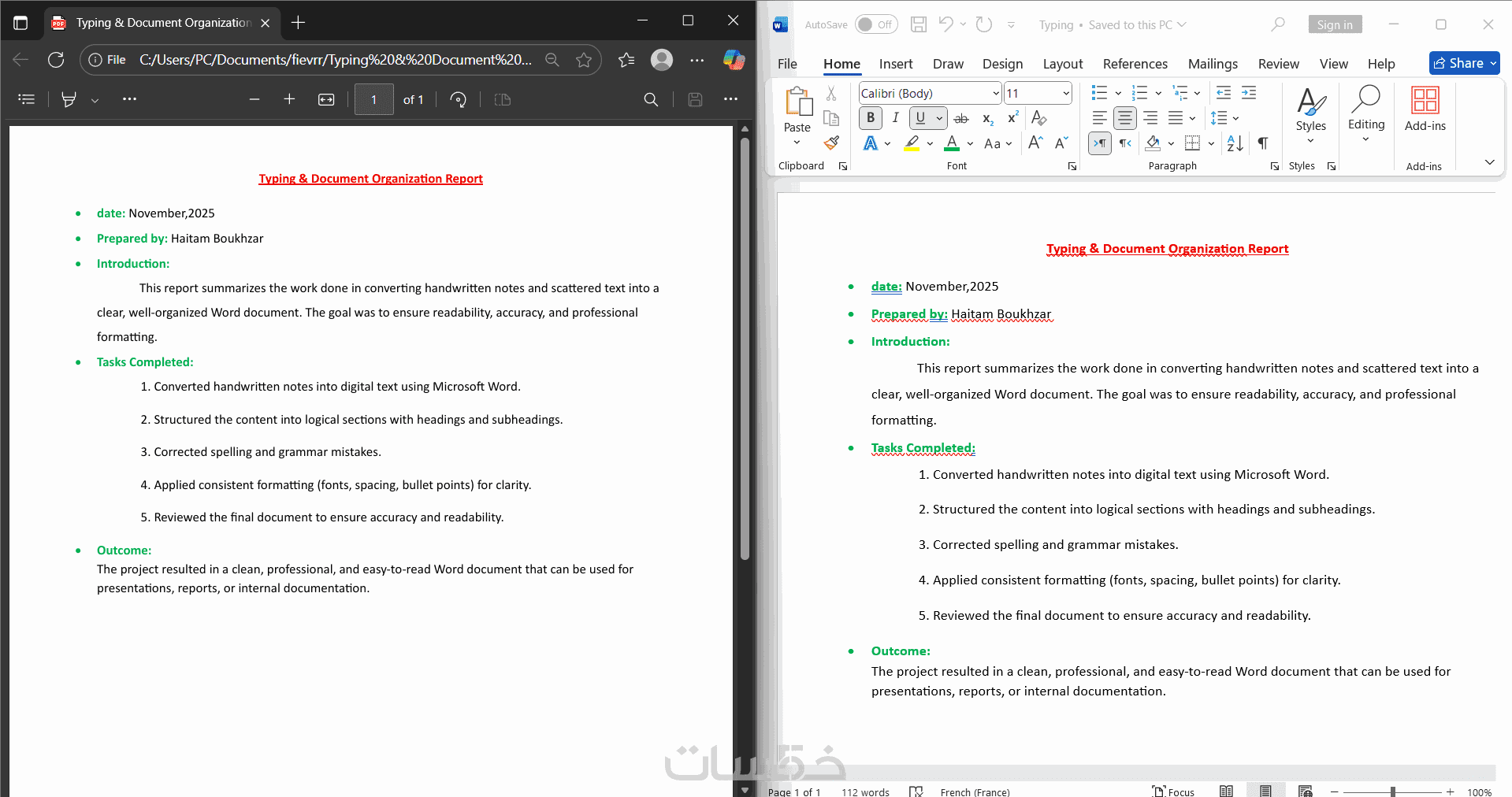
Task: Open the font name dropdown Calibri (Body)
Action: (996, 93)
